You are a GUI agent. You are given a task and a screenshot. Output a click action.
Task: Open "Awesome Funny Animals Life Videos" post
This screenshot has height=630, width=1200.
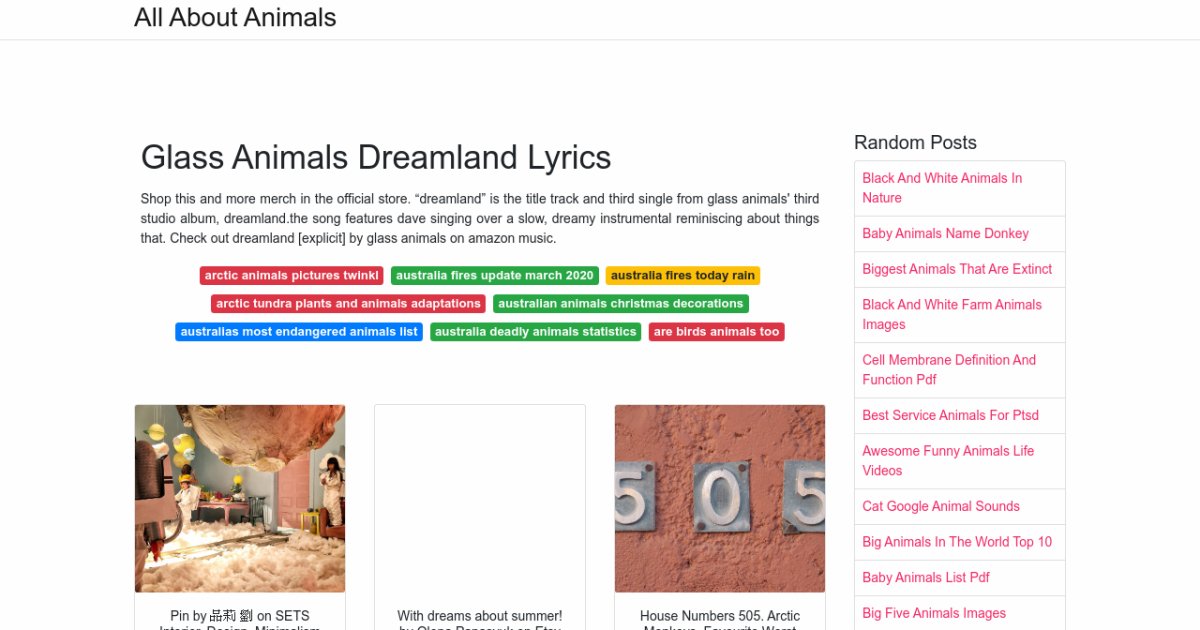tap(947, 460)
